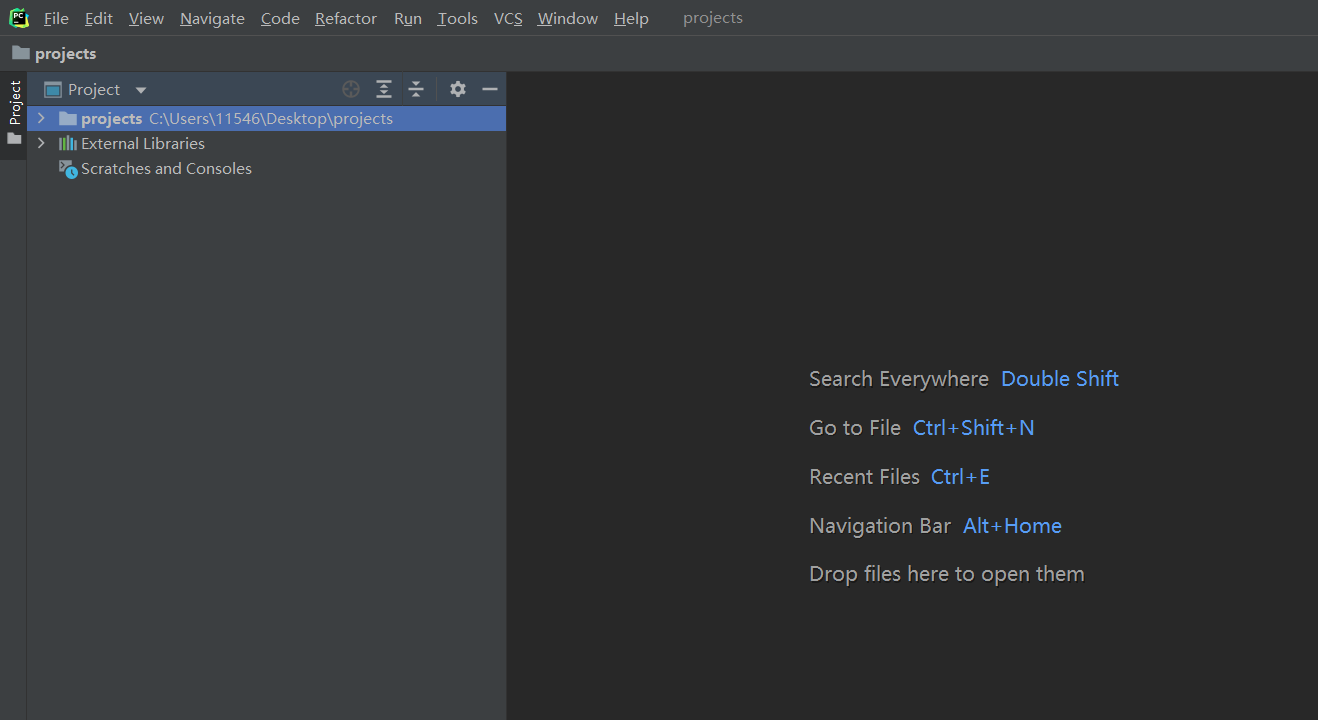Viewport: 1318px width, 720px height.
Task: Open Project panel settings gear
Action: tap(458, 89)
